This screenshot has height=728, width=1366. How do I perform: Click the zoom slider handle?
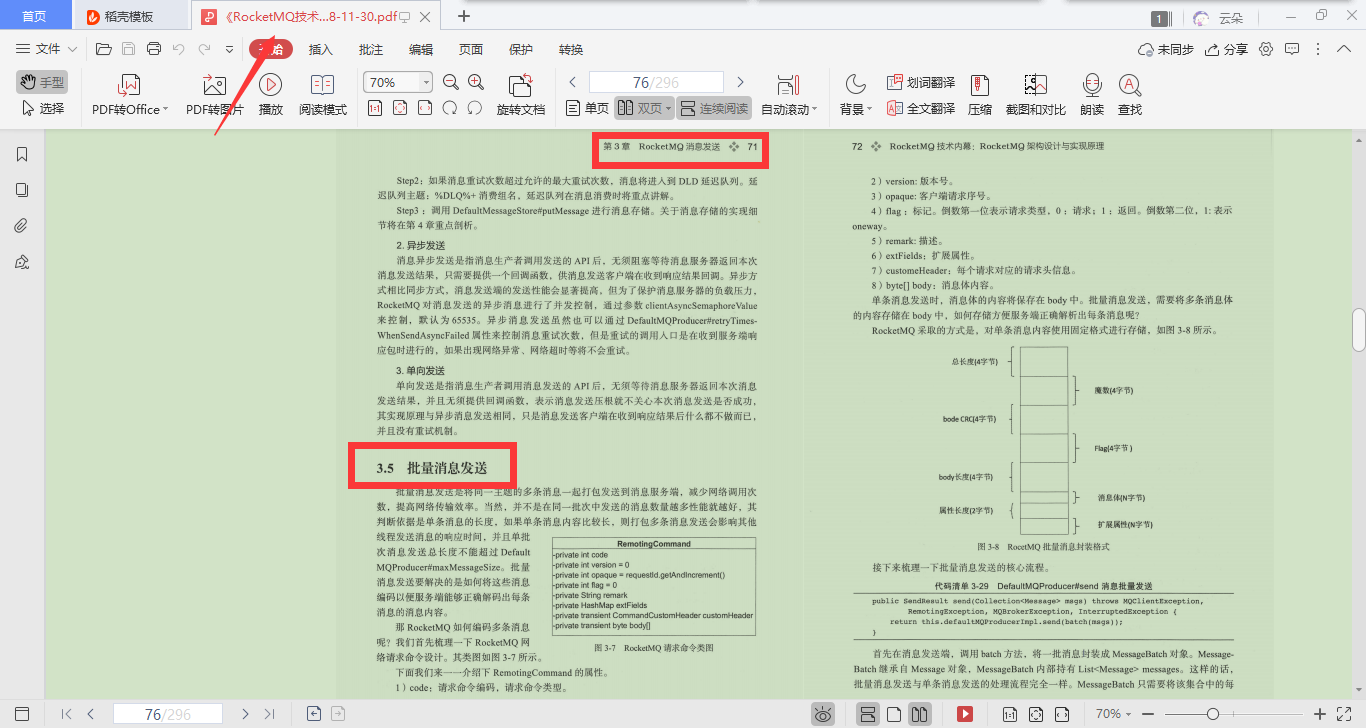coord(1212,714)
